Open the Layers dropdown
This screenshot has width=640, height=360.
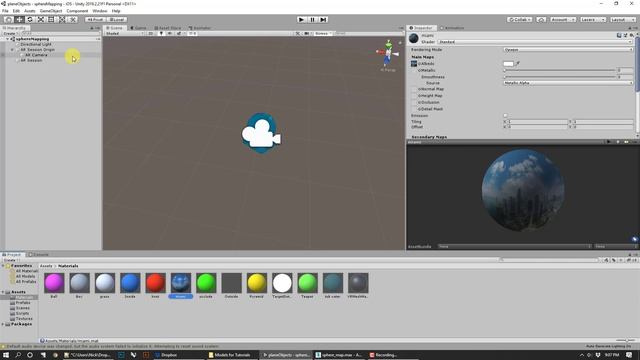pyautogui.click(x=592, y=19)
